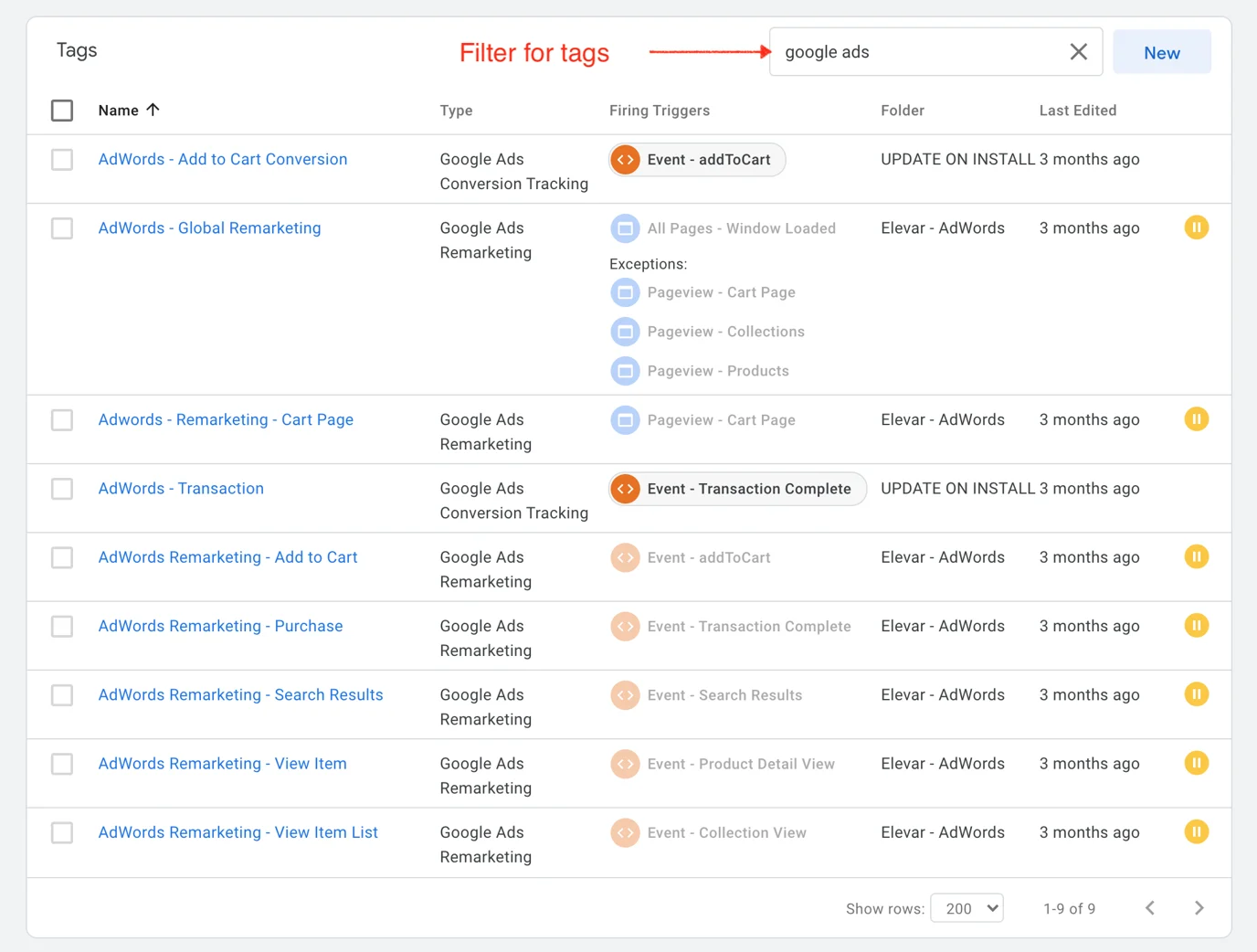Image resolution: width=1257 pixels, height=952 pixels.
Task: Click the exception Pageview - Cart Page icon
Action: 625,292
